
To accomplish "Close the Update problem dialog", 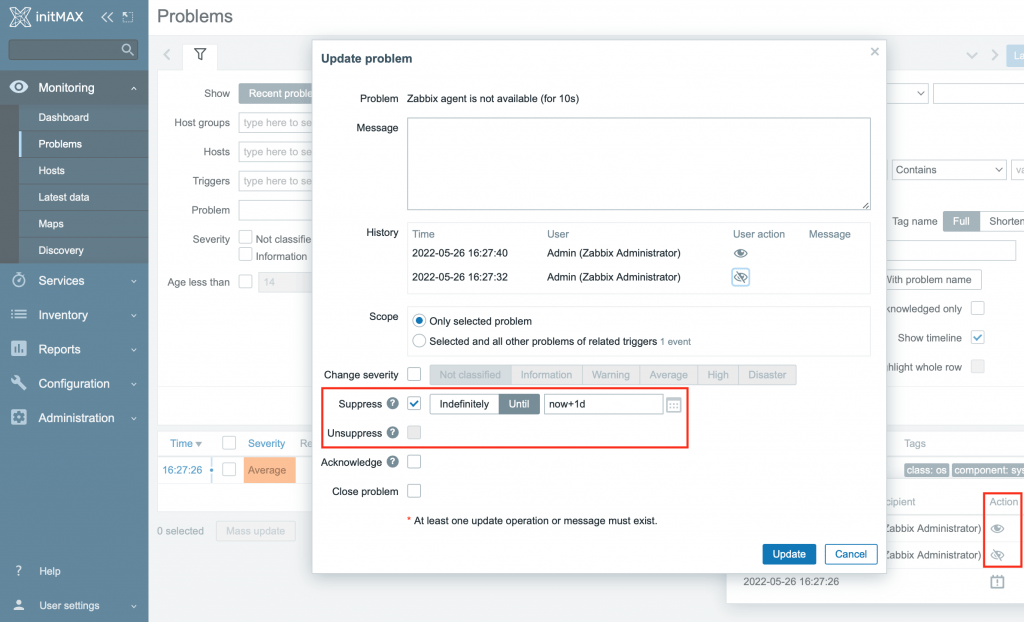I will click(x=875, y=51).
